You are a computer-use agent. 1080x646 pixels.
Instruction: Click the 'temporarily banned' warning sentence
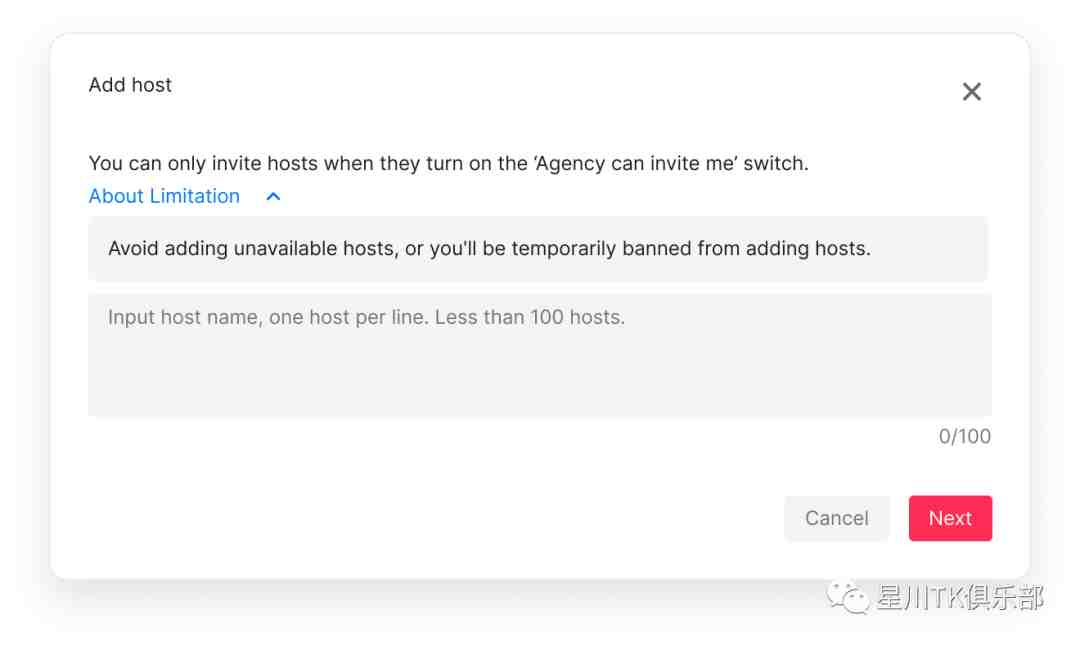(489, 248)
